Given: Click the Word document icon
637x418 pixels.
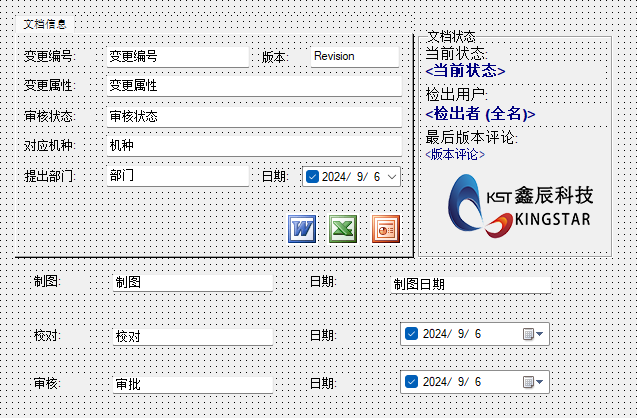Looking at the screenshot, I should click(x=302, y=229).
